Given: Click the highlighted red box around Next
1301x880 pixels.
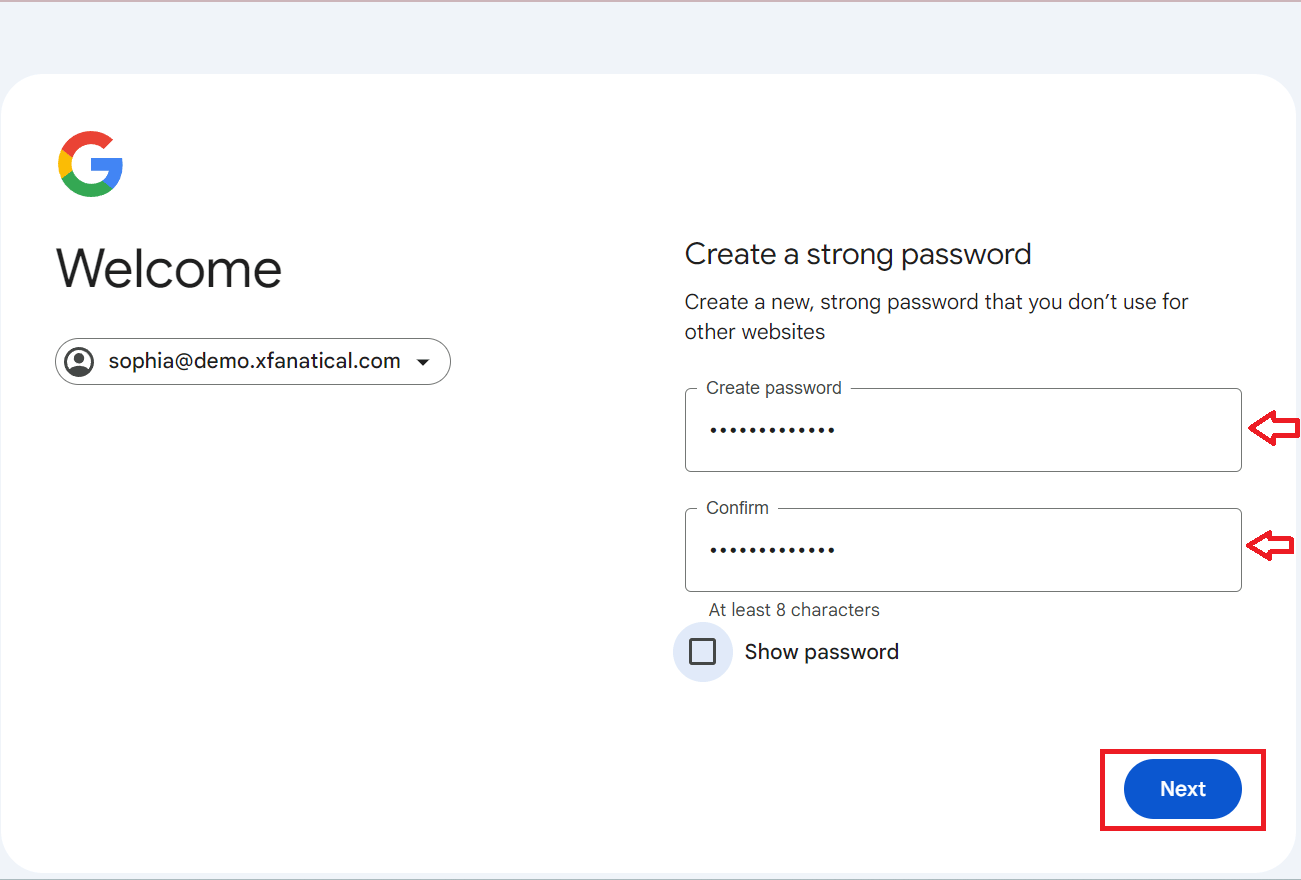Looking at the screenshot, I should (x=1183, y=789).
